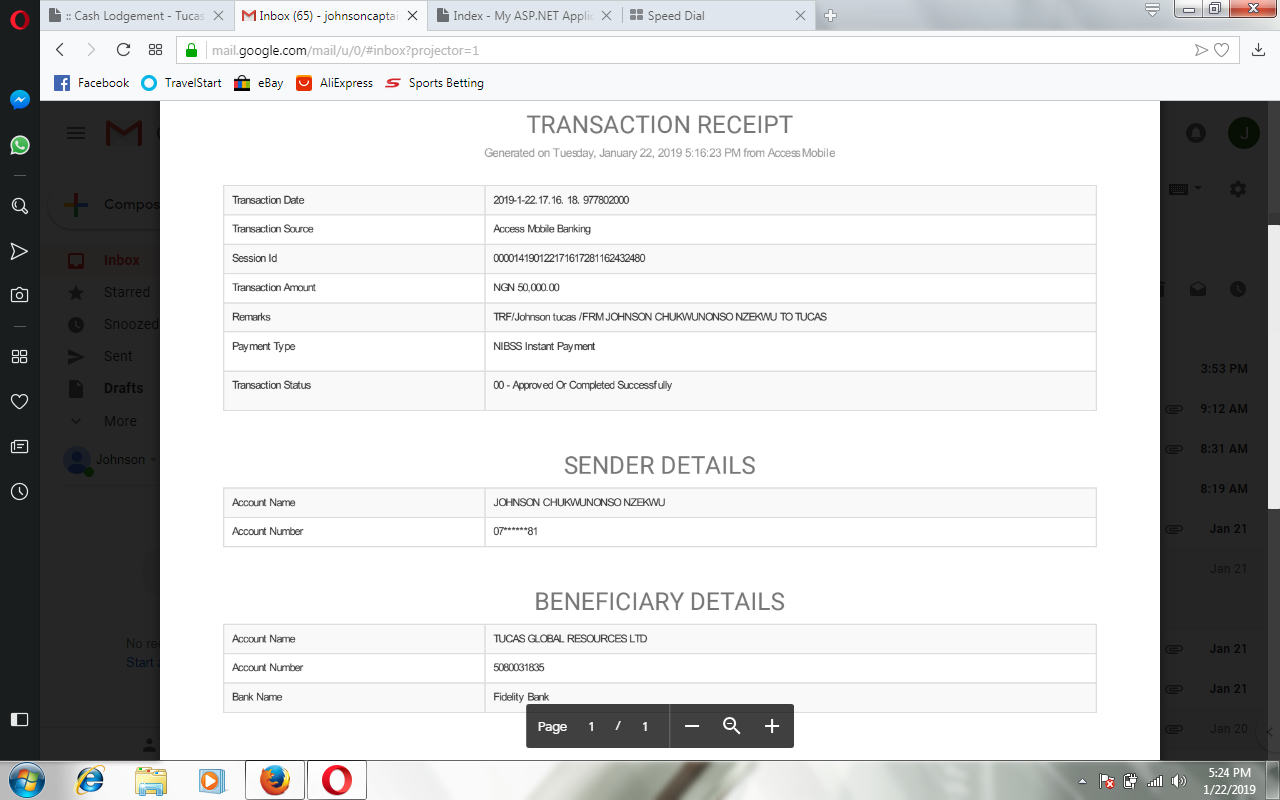This screenshot has height=800, width=1280.
Task: Click the sidebar camera snapshot icon
Action: [x=19, y=295]
